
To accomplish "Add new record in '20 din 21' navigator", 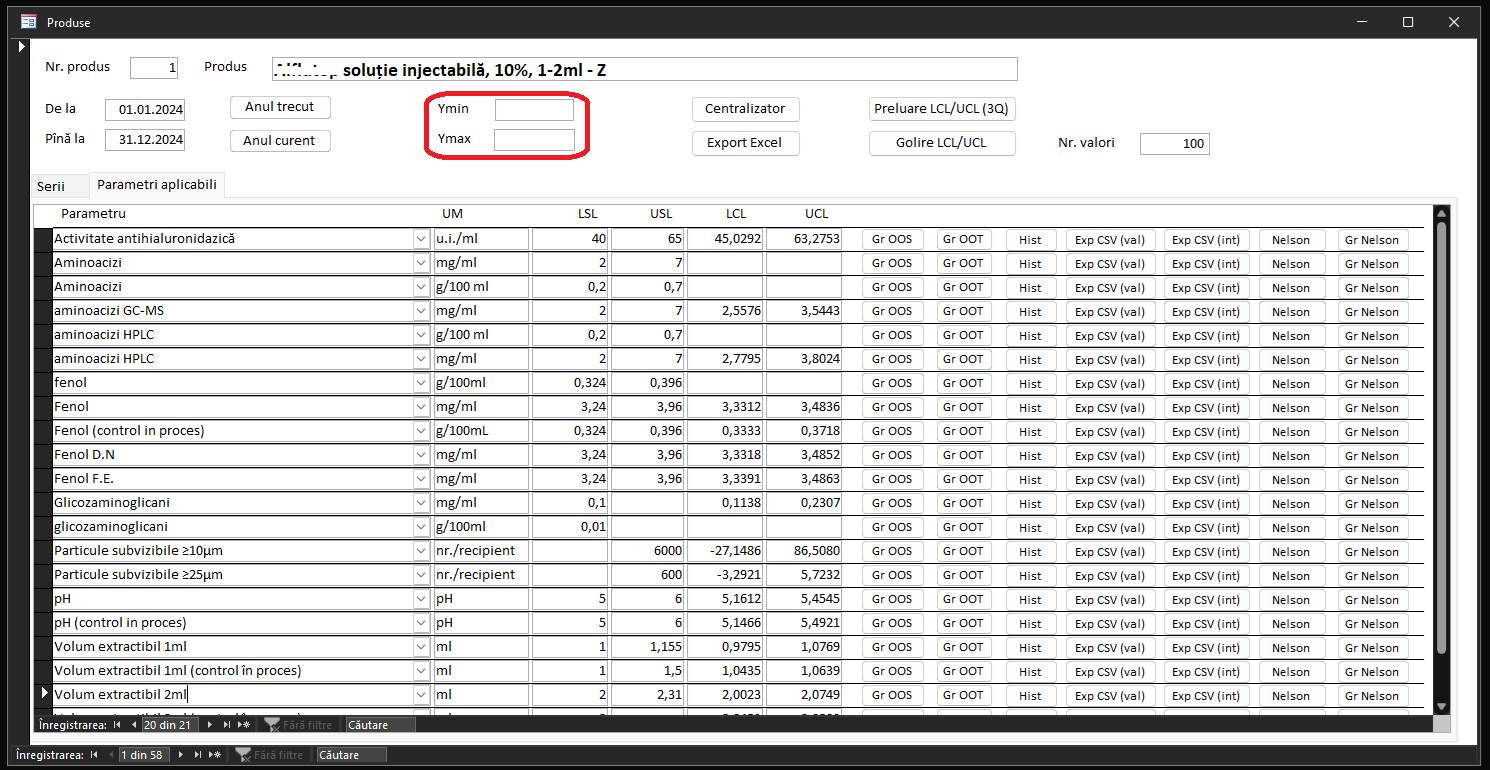I will point(243,724).
